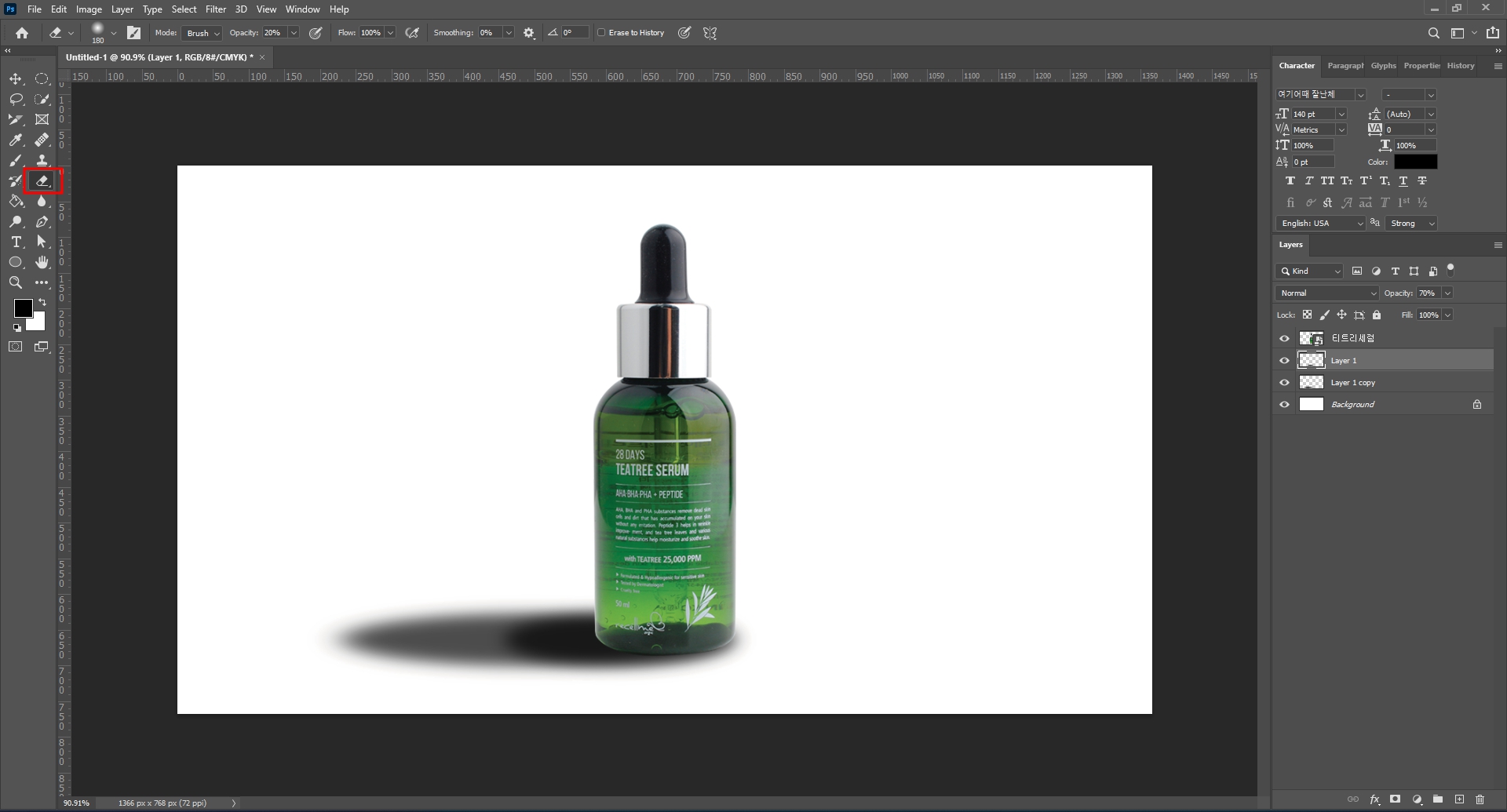Viewport: 1507px width, 812px height.
Task: Select the Ellipse shape tool
Action: [x=16, y=263]
